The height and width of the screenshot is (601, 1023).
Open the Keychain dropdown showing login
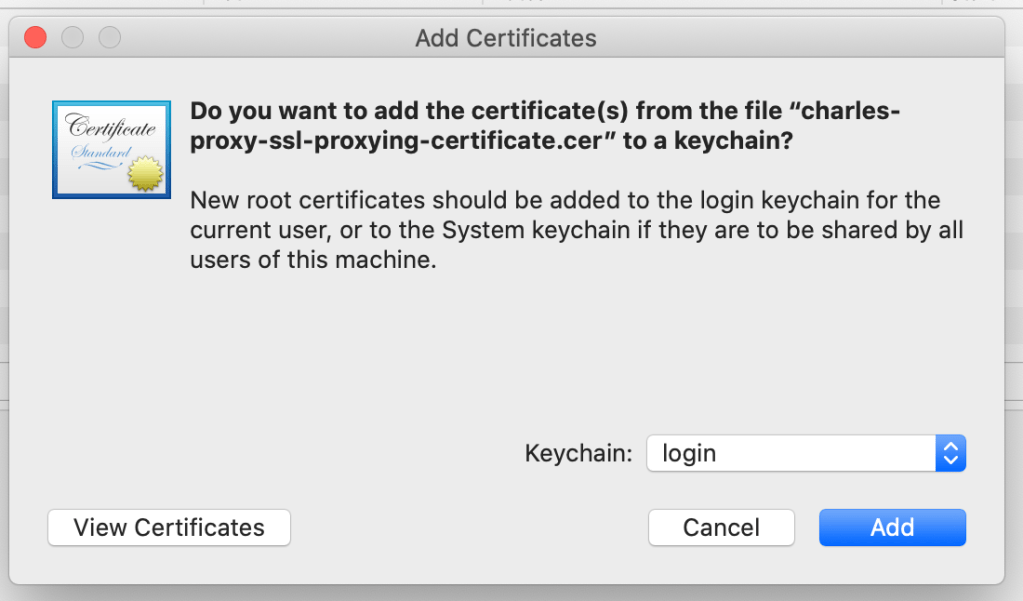click(x=805, y=453)
